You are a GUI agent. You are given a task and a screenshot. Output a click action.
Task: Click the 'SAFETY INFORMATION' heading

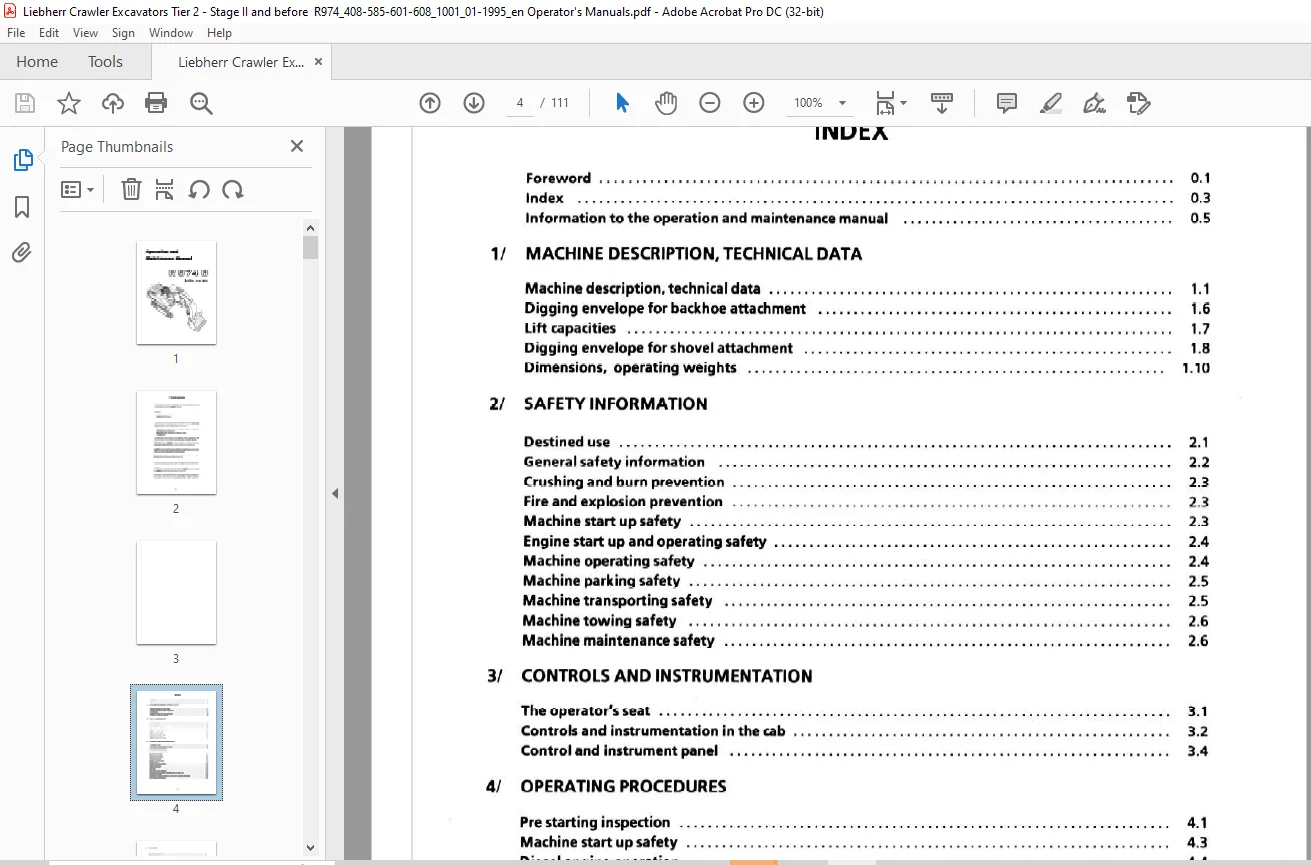click(x=615, y=404)
